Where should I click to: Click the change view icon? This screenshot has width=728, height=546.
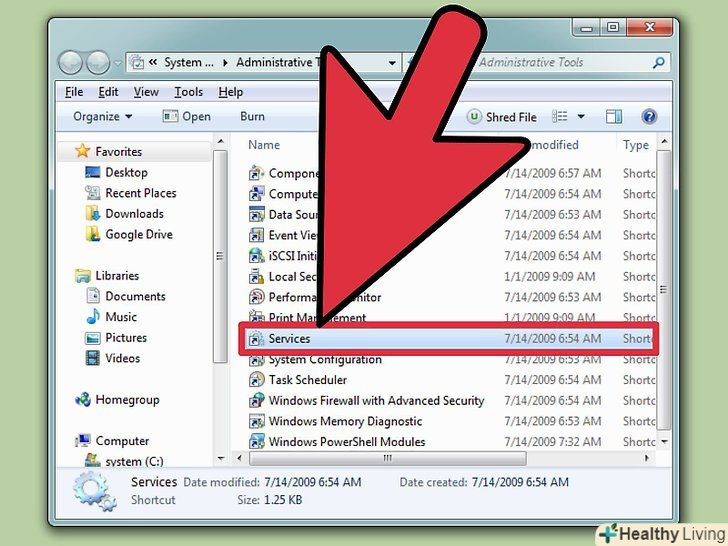click(x=559, y=116)
